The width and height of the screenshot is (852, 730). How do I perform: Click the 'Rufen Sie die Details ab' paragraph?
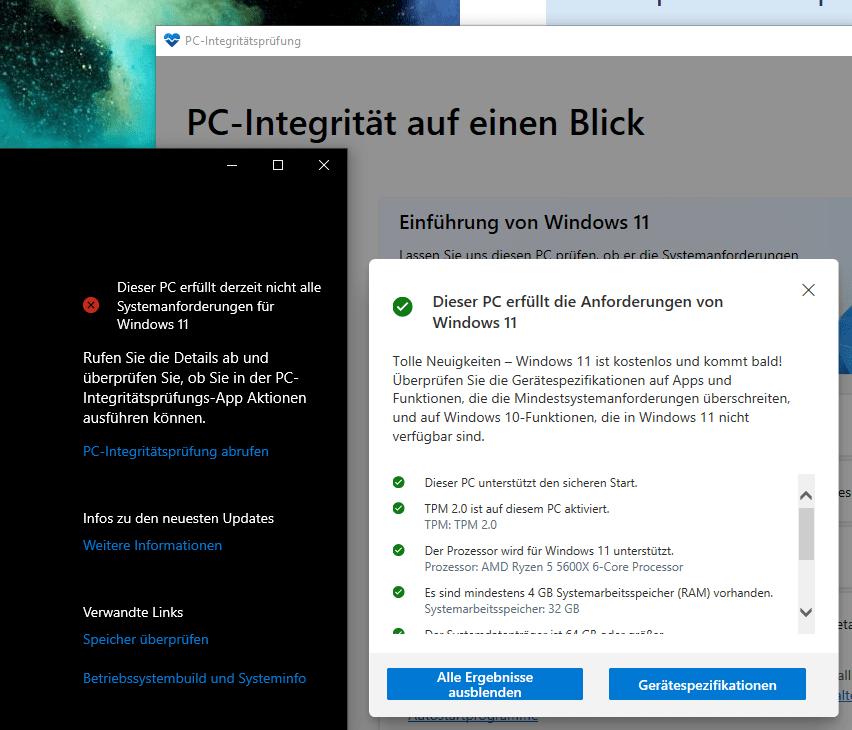[x=195, y=388]
